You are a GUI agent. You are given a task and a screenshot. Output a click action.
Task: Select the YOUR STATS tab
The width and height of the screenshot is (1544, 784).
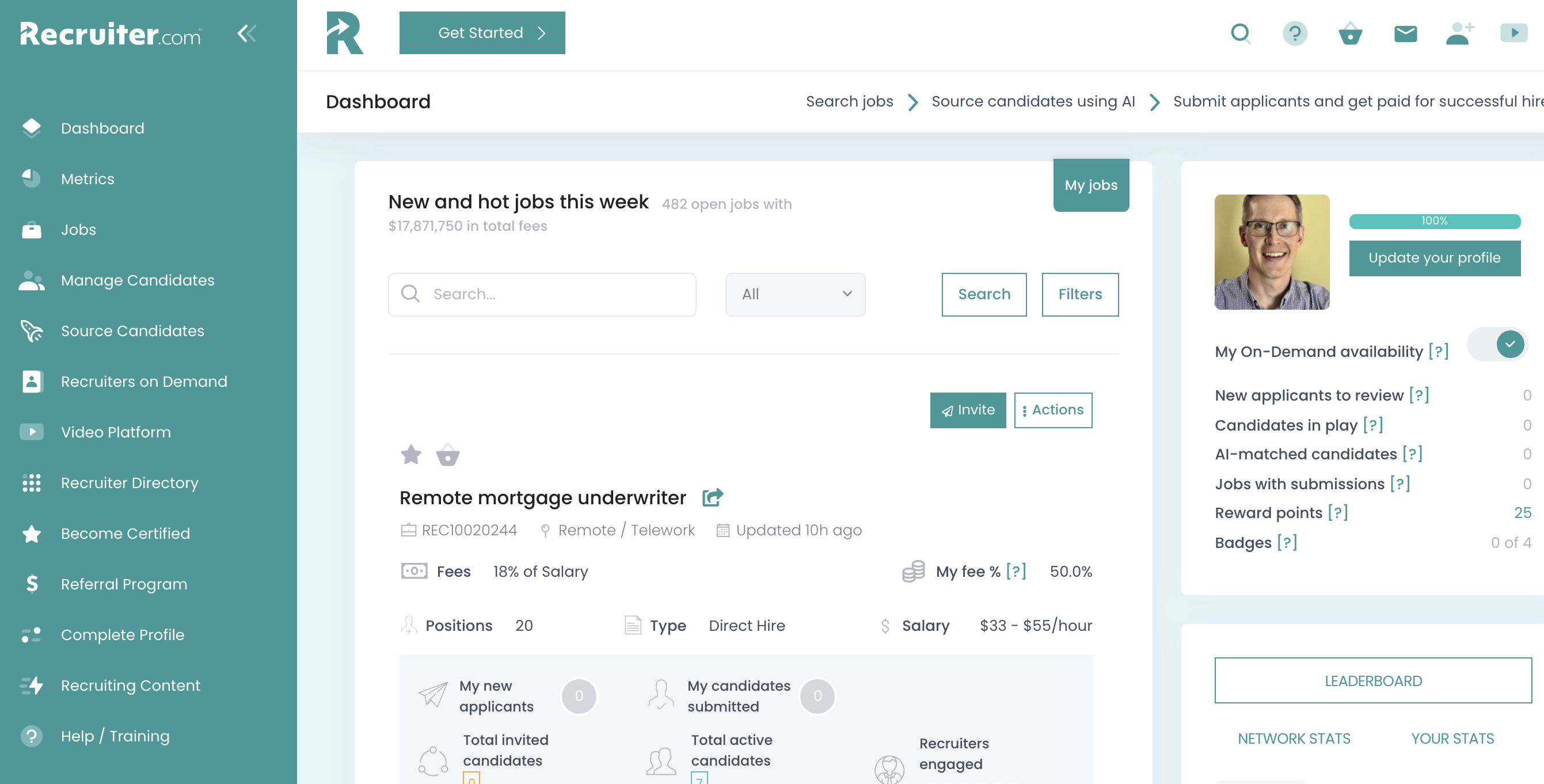pyautogui.click(x=1452, y=739)
